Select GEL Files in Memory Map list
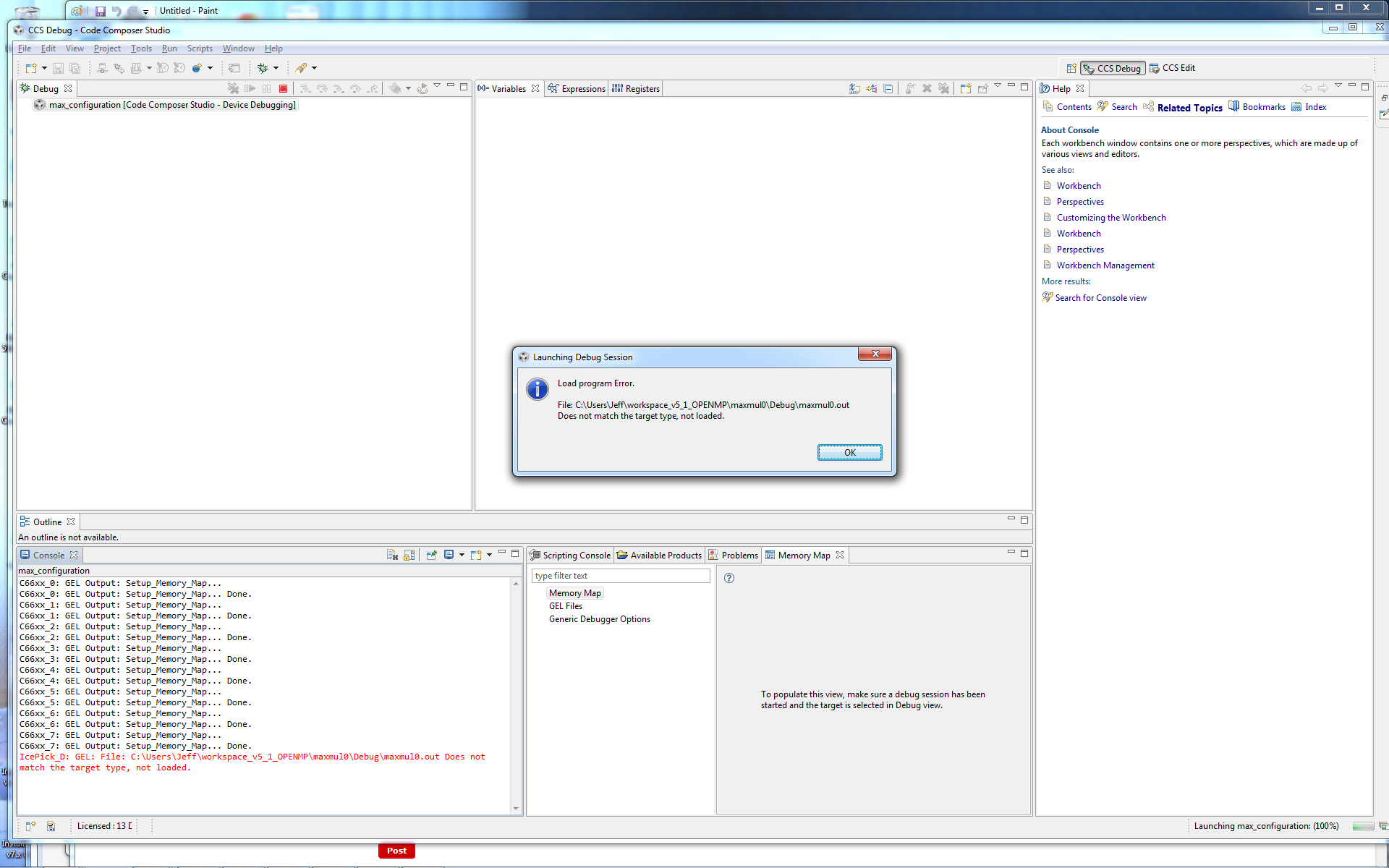Image resolution: width=1389 pixels, height=868 pixels. point(565,606)
